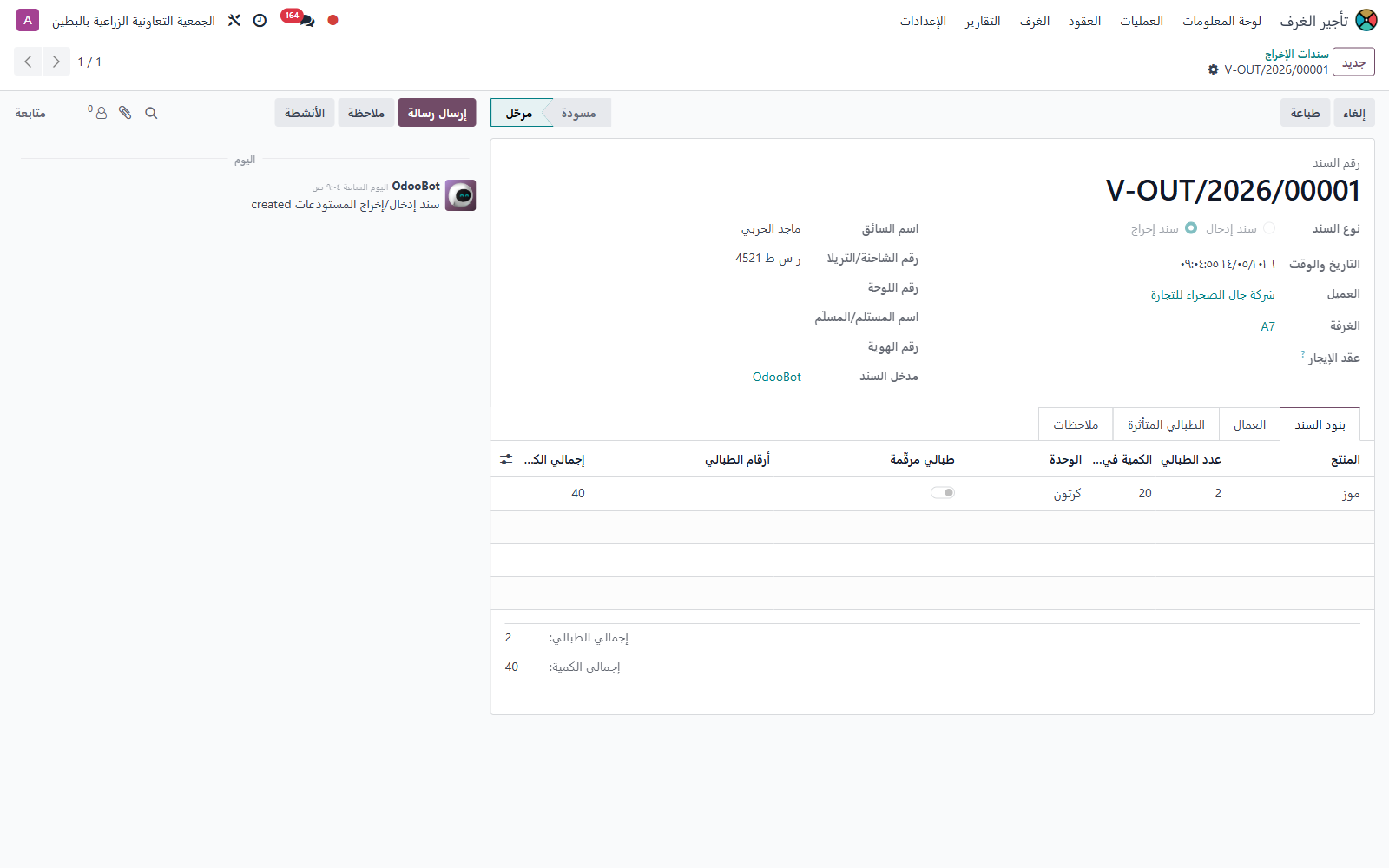Image resolution: width=1389 pixels, height=868 pixels.
Task: Select the entry voucher radio option
Action: click(x=1269, y=228)
